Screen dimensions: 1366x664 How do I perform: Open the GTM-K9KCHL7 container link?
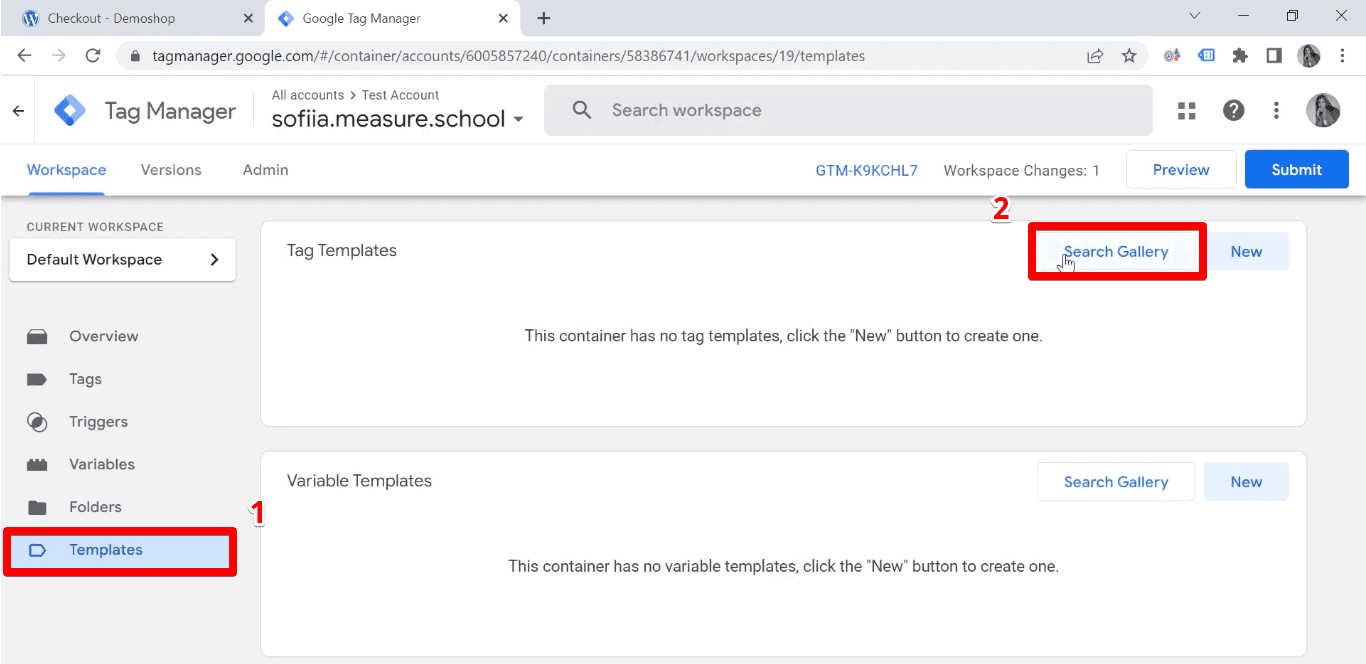click(x=866, y=169)
